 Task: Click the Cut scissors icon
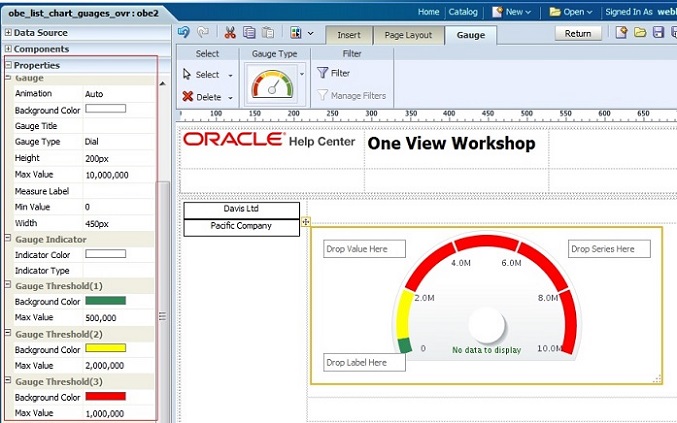click(x=230, y=32)
